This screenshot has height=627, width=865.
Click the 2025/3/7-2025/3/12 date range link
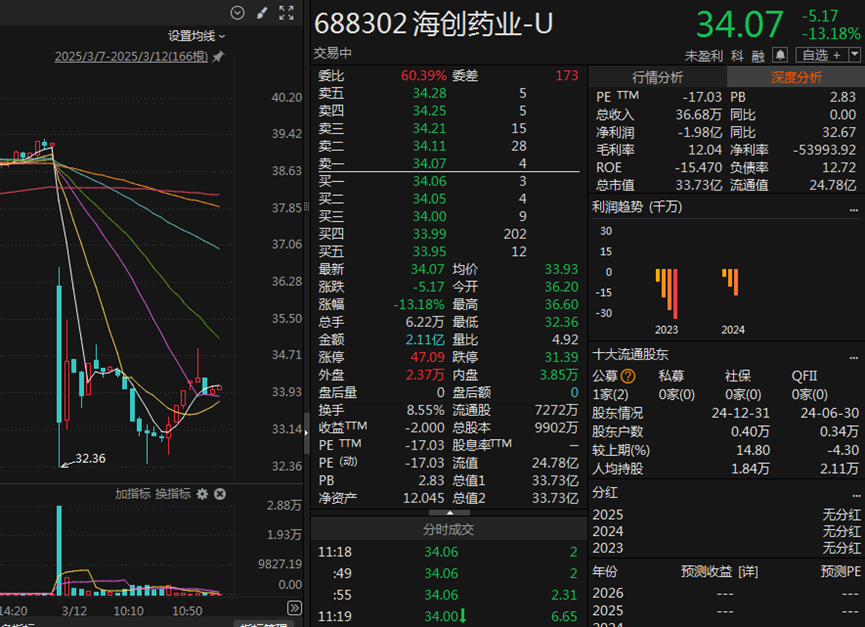(x=131, y=56)
